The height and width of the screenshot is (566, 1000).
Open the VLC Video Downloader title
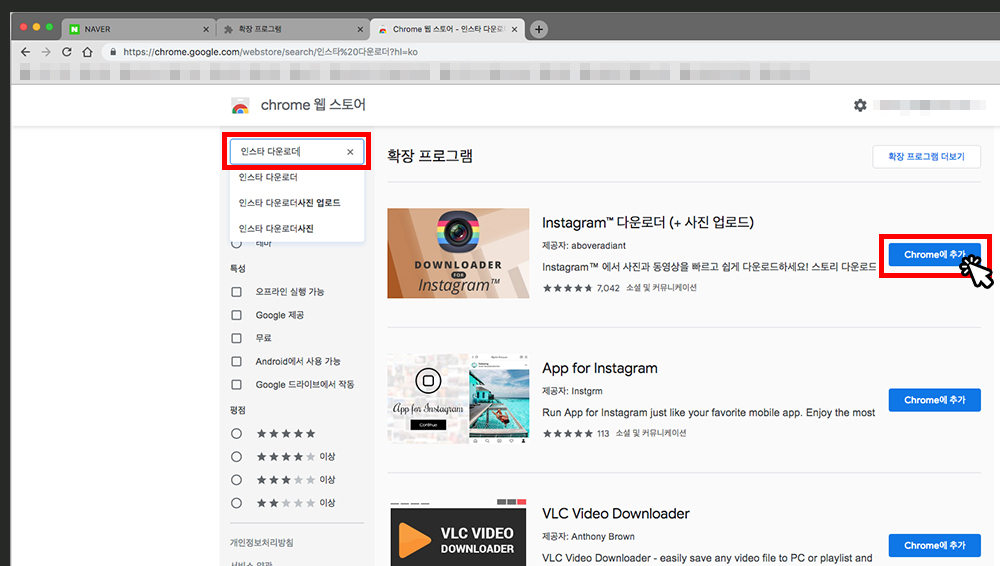pos(615,514)
